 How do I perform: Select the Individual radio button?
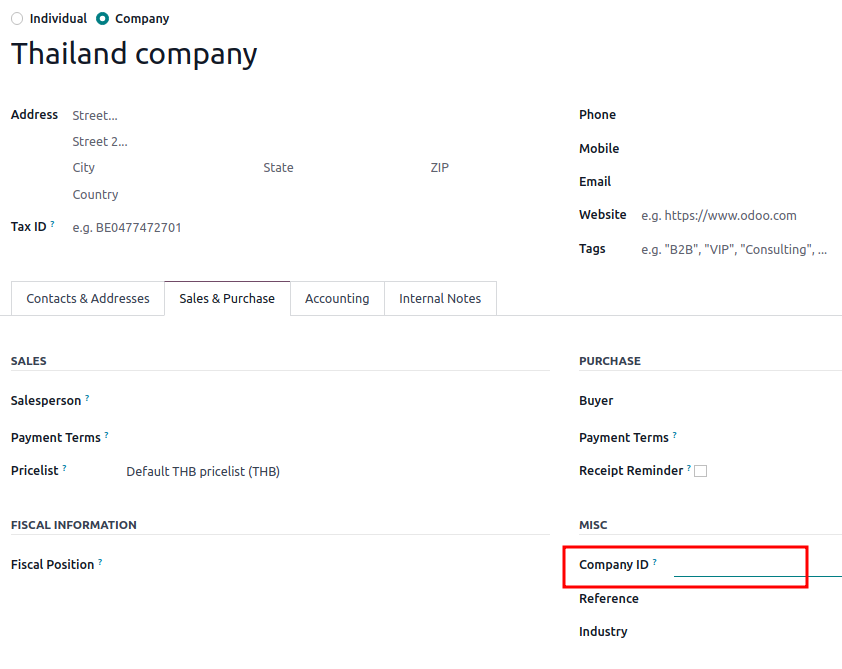[x=17, y=19]
